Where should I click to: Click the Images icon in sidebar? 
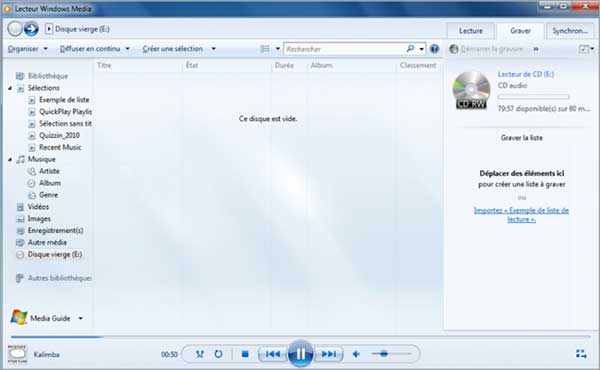[x=20, y=219]
